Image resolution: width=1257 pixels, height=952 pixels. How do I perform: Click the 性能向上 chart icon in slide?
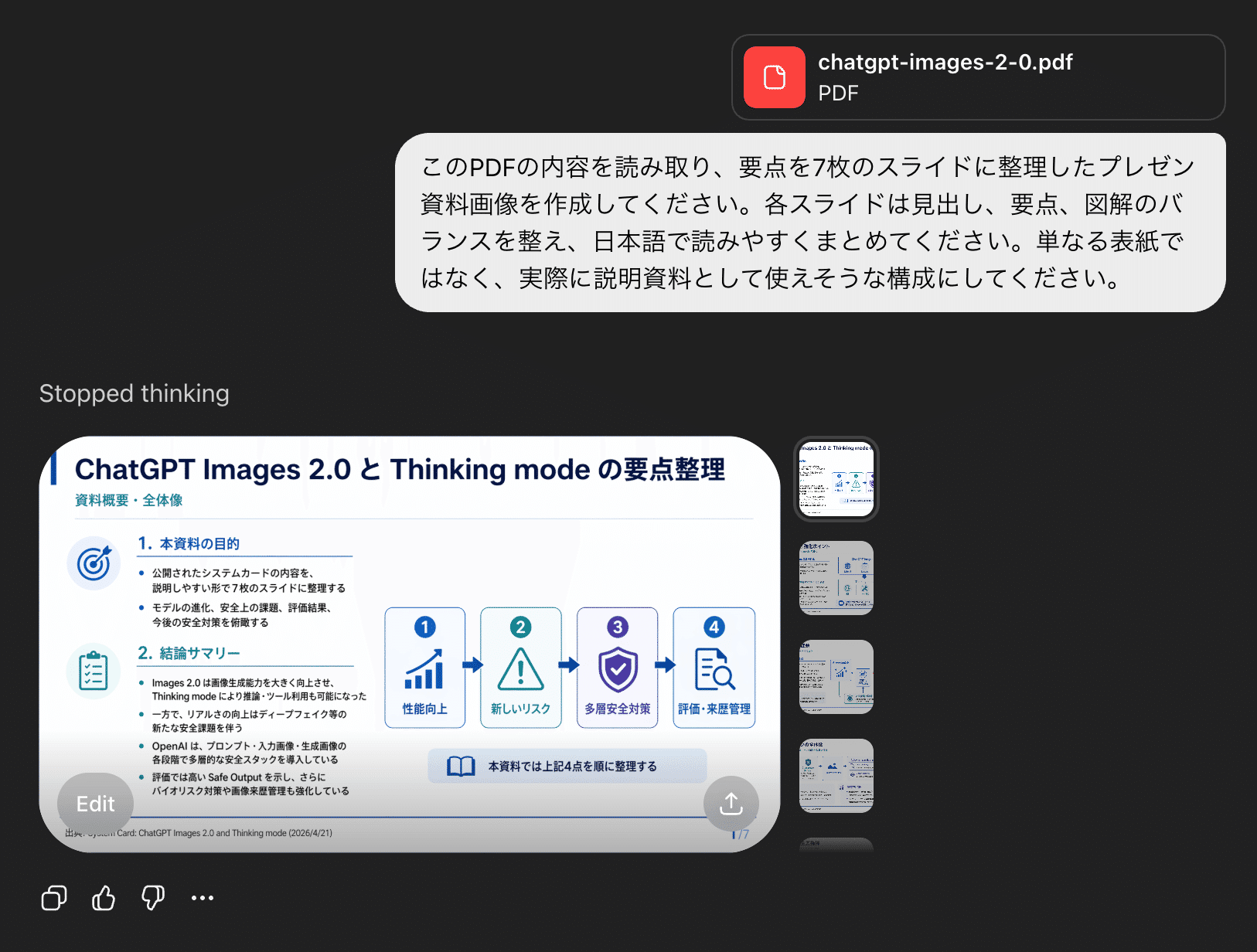424,669
